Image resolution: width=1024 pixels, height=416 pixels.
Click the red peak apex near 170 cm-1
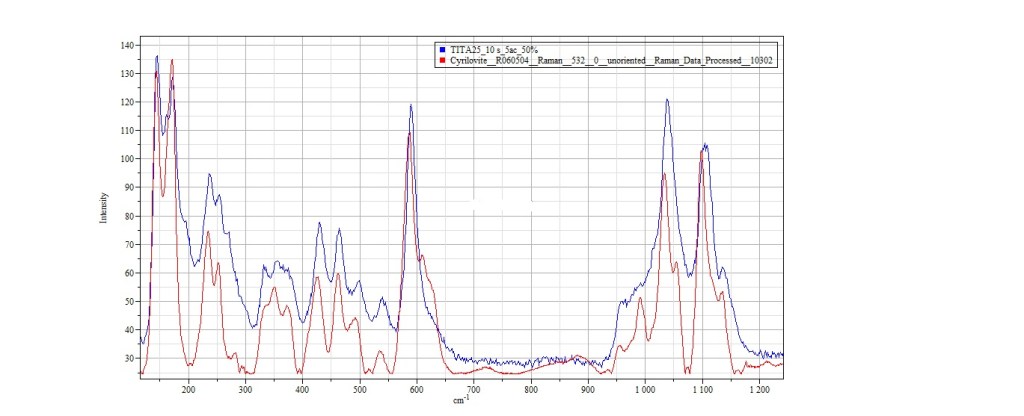coord(172,60)
